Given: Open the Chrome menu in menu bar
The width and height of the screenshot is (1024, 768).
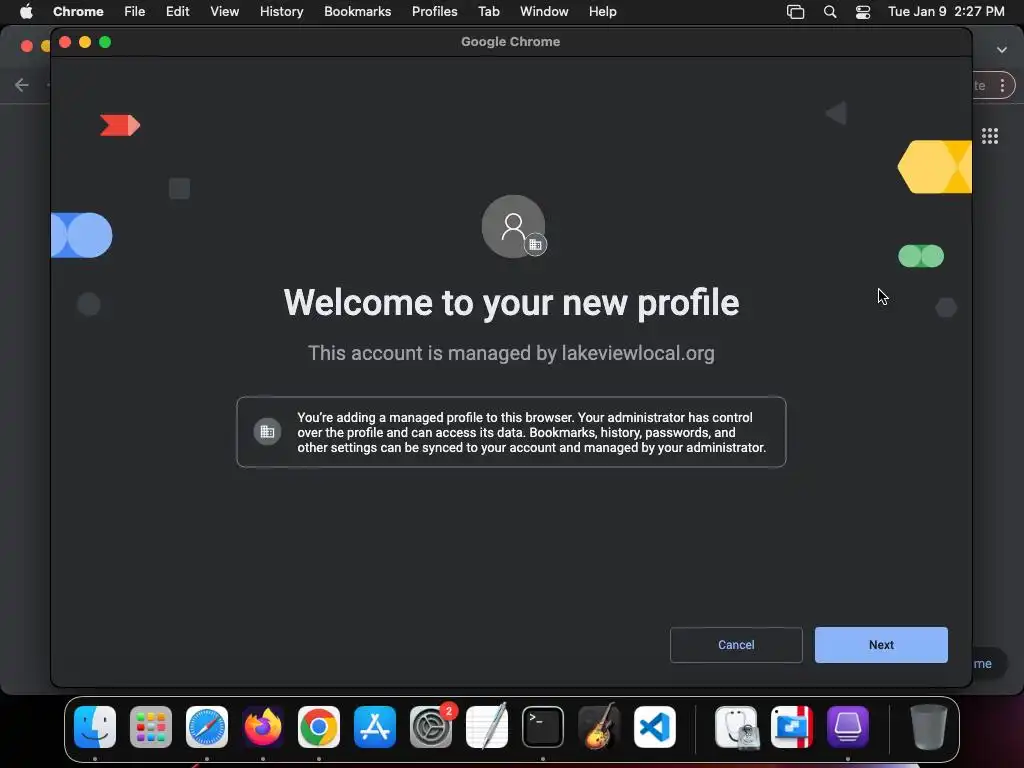Looking at the screenshot, I should click(78, 11).
